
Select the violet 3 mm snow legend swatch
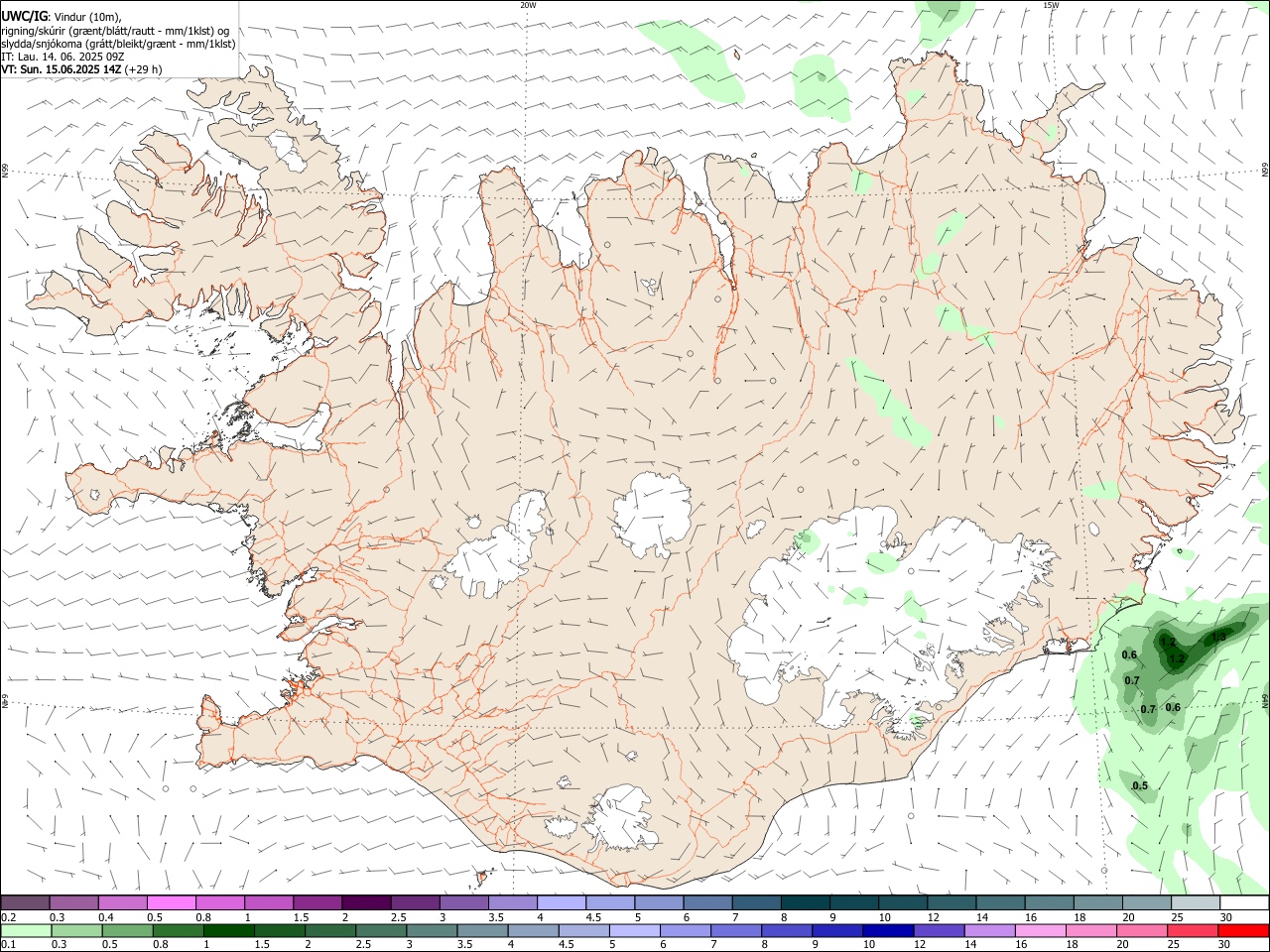(462, 902)
